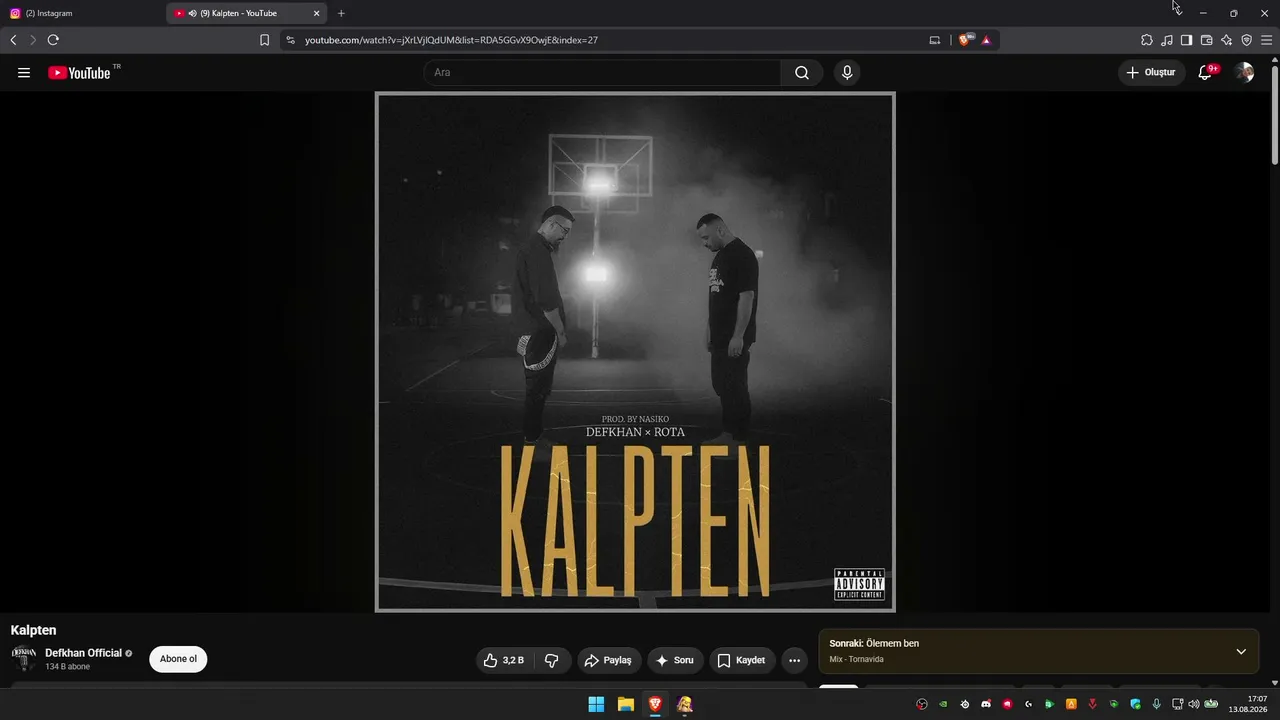Open the Defkhan Official channel name link
This screenshot has height=720, width=1280.
coord(83,653)
